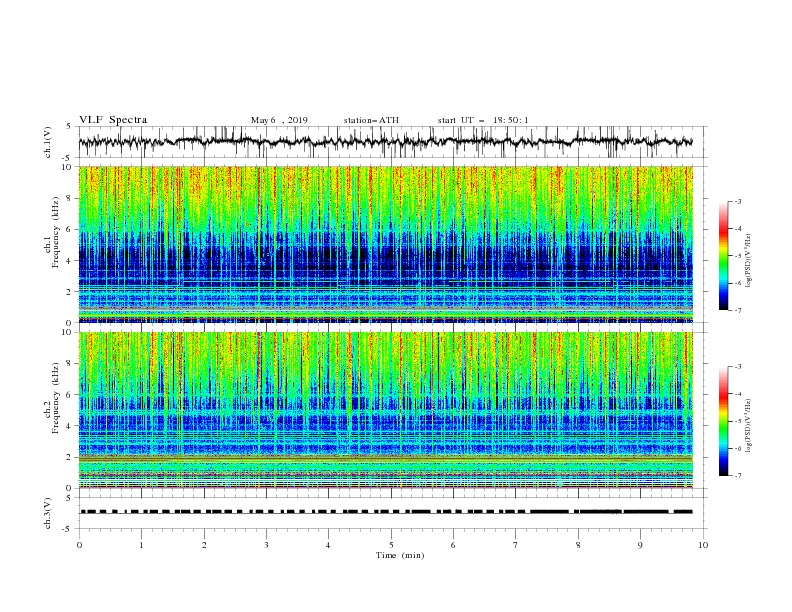
Task: Select the time axis tick label "3"
Action: point(266,545)
